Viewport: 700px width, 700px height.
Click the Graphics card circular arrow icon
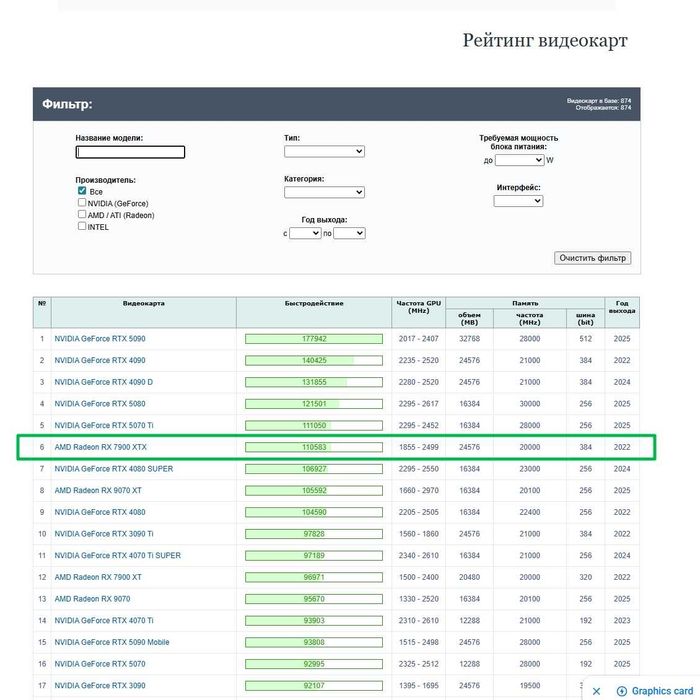(x=621, y=691)
